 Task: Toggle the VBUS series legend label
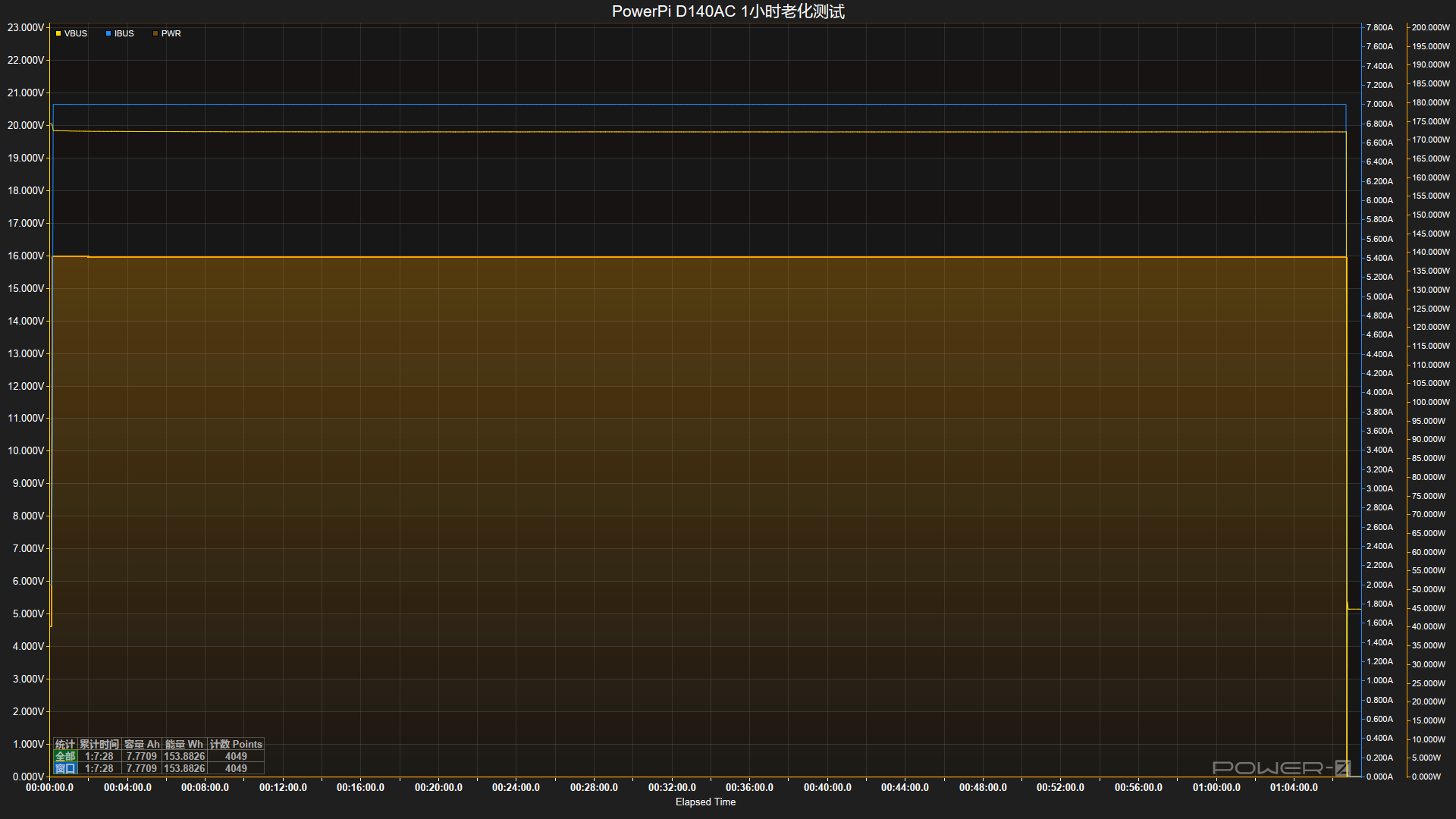tap(76, 33)
